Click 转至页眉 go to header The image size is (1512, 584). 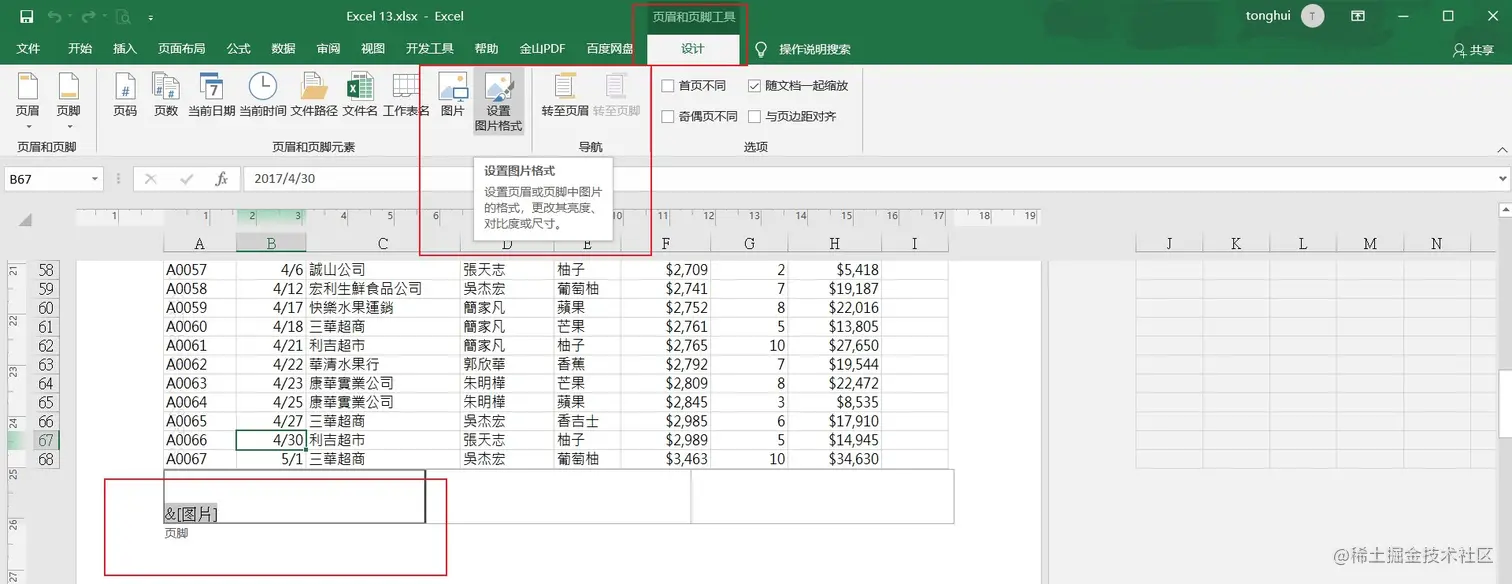pos(565,96)
